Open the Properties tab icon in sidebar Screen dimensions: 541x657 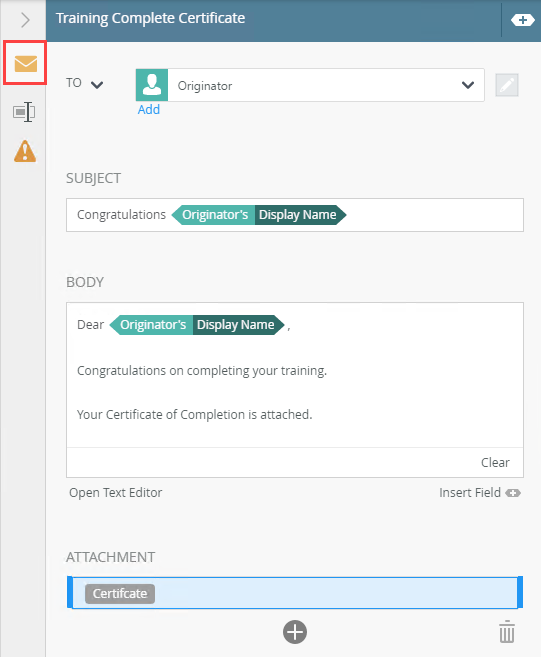pos(24,112)
